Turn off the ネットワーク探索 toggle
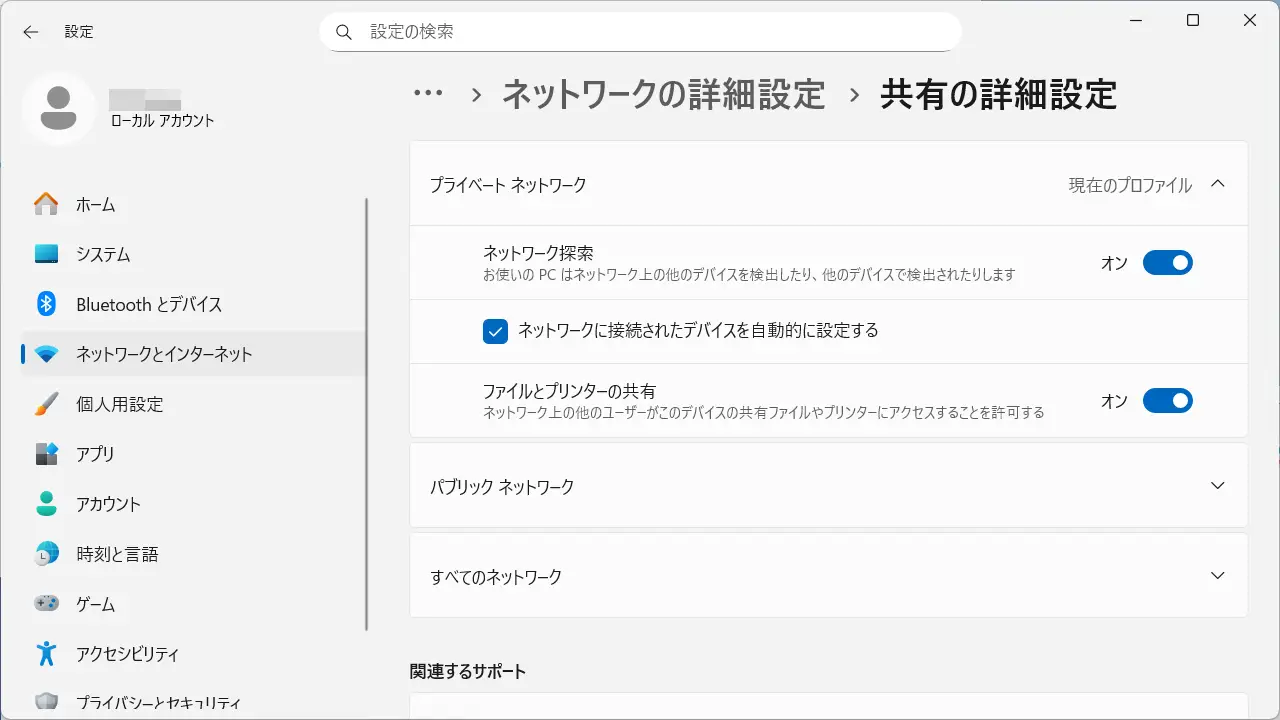 click(x=1167, y=263)
